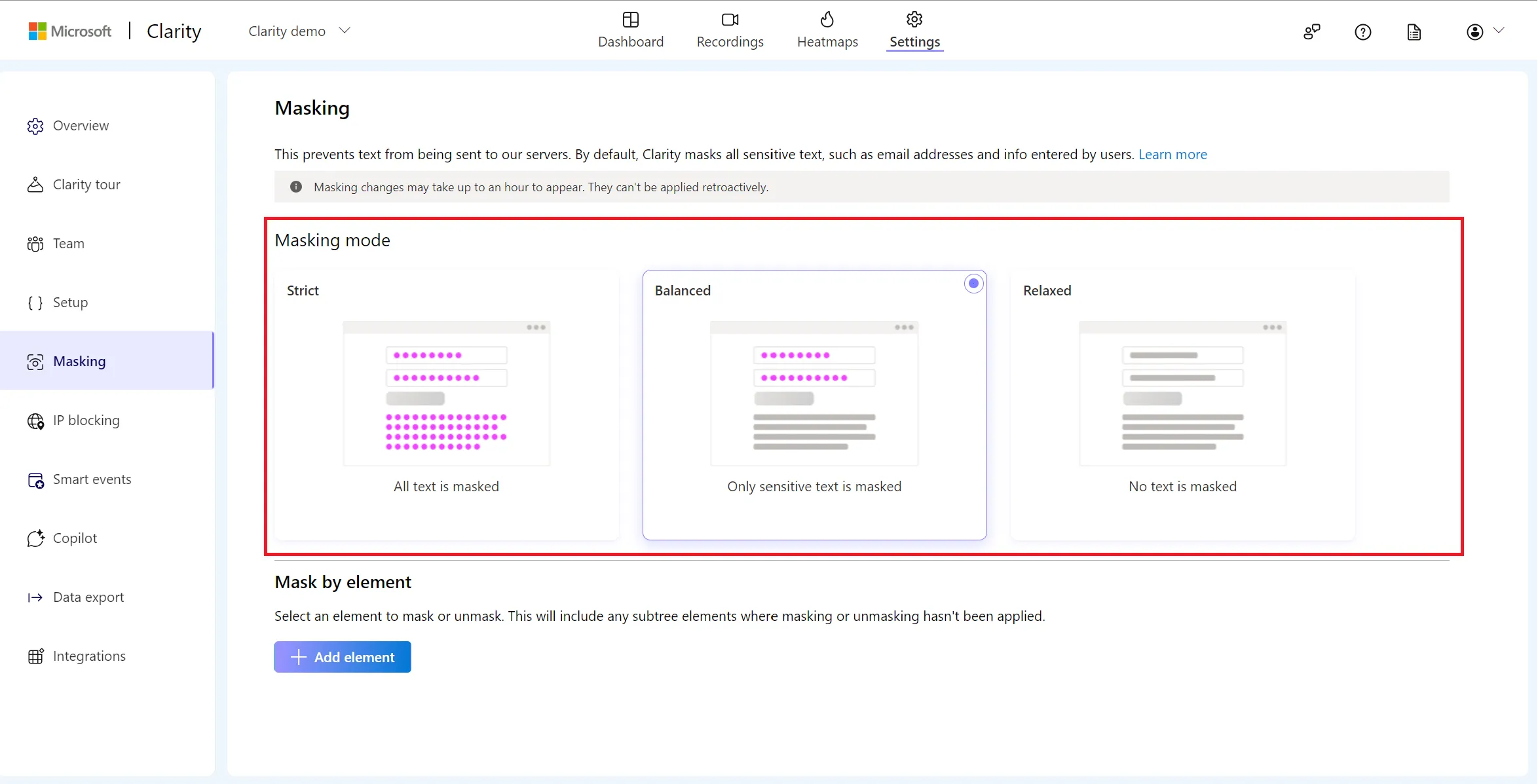
Task: Click the Add element button
Action: point(343,657)
